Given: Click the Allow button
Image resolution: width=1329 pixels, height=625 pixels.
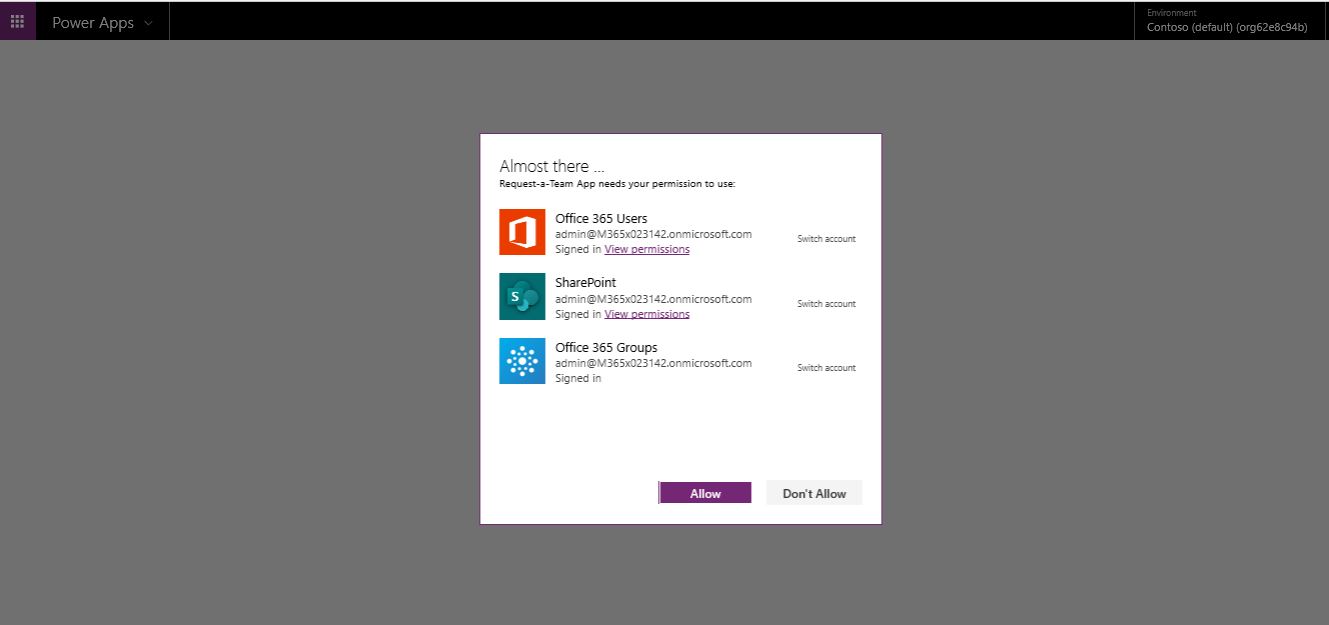Looking at the screenshot, I should click(x=705, y=493).
